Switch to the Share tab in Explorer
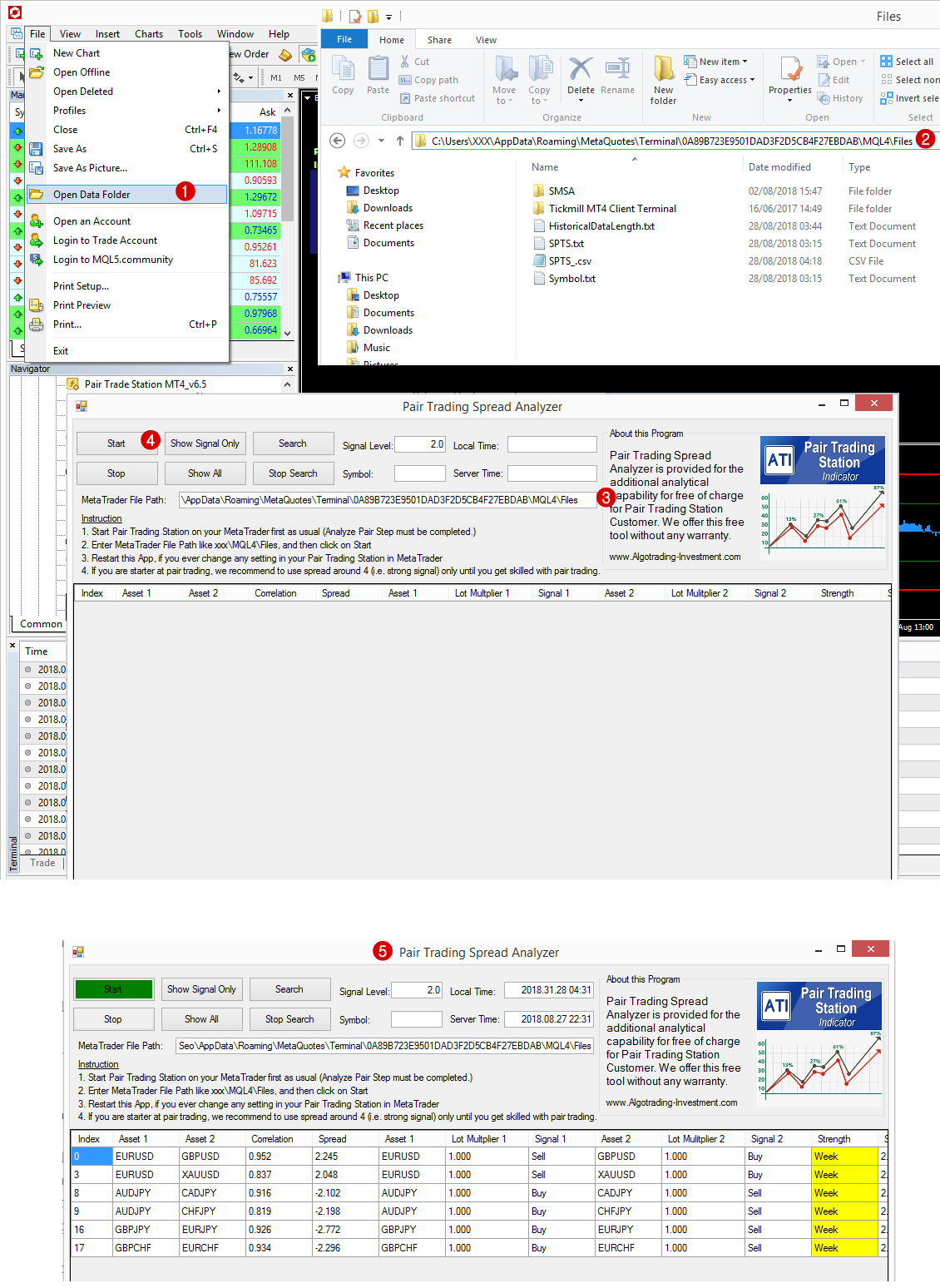 pos(439,40)
